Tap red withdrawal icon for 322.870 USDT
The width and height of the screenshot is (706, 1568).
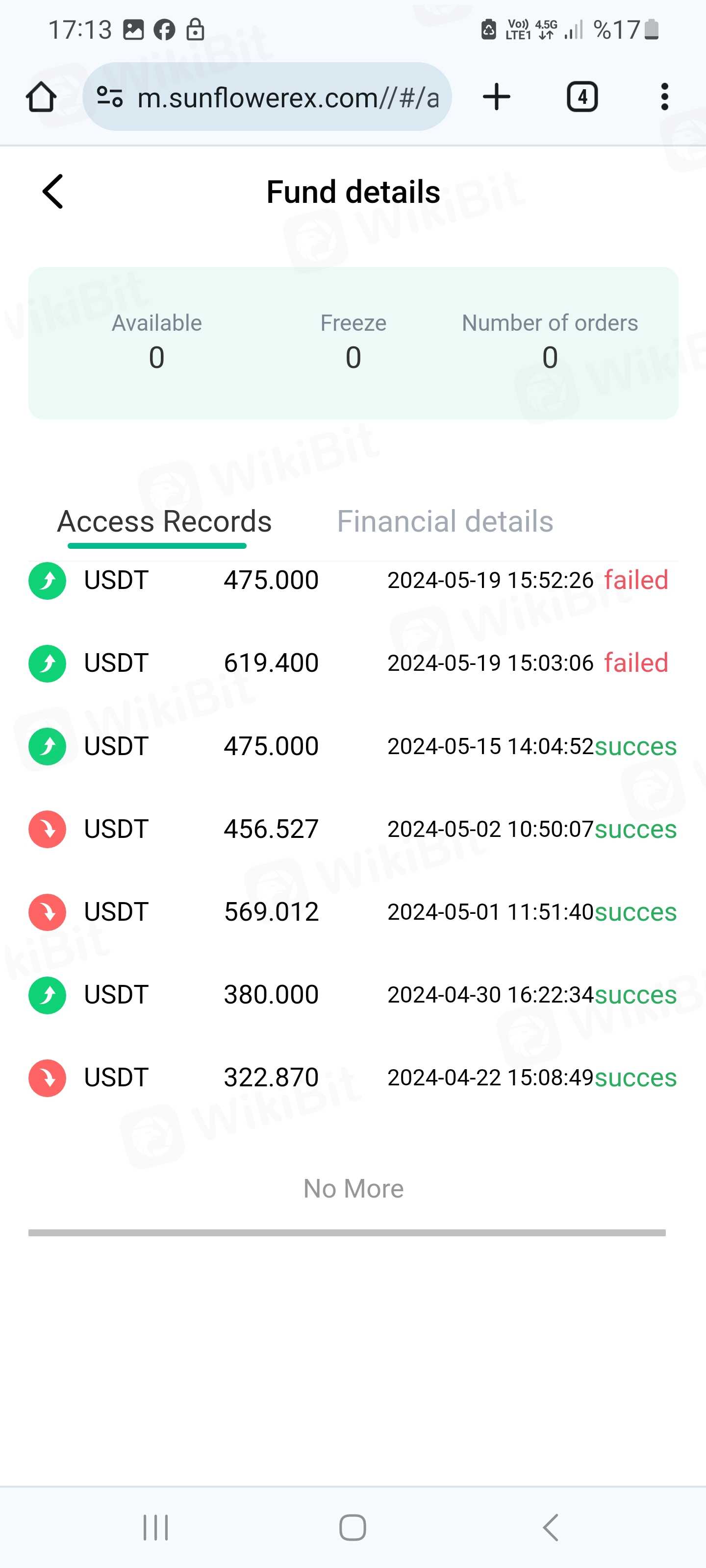coord(48,1078)
